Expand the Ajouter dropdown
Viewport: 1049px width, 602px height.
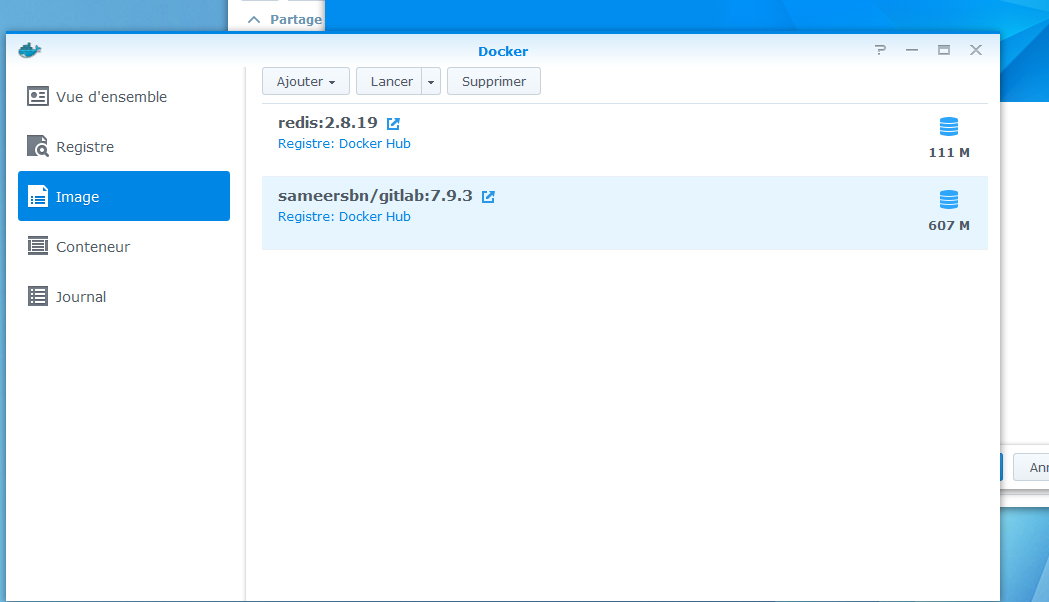click(x=306, y=81)
